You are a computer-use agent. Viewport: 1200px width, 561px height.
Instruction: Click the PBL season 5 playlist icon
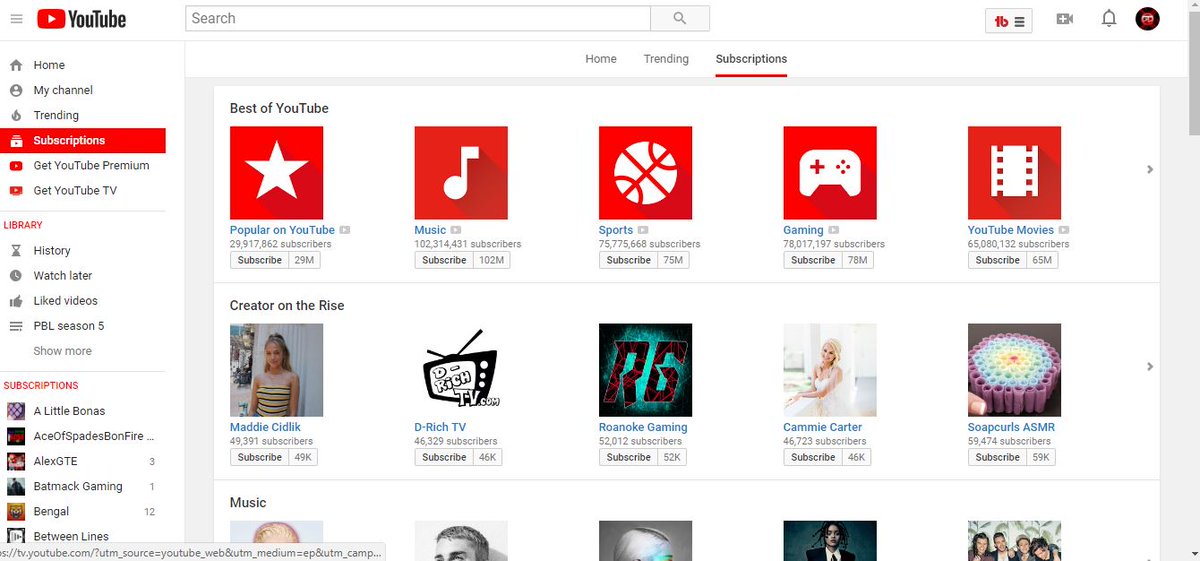tap(15, 326)
